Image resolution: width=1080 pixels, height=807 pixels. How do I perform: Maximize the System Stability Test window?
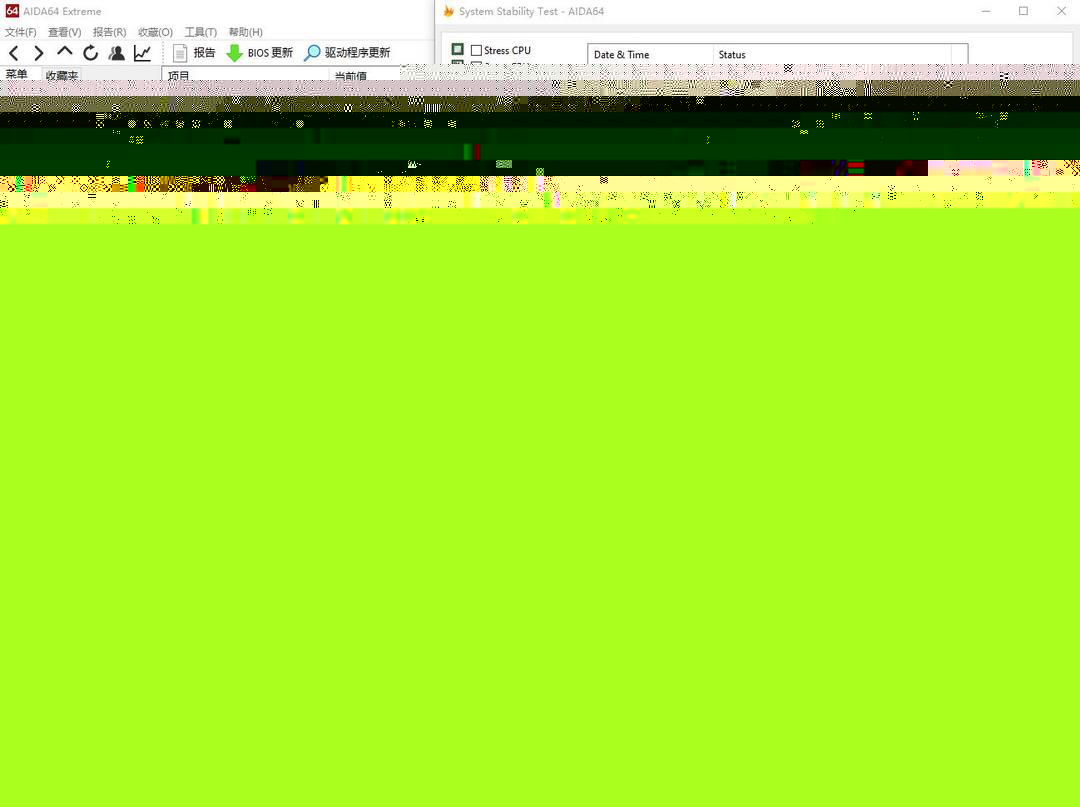pos(1024,11)
